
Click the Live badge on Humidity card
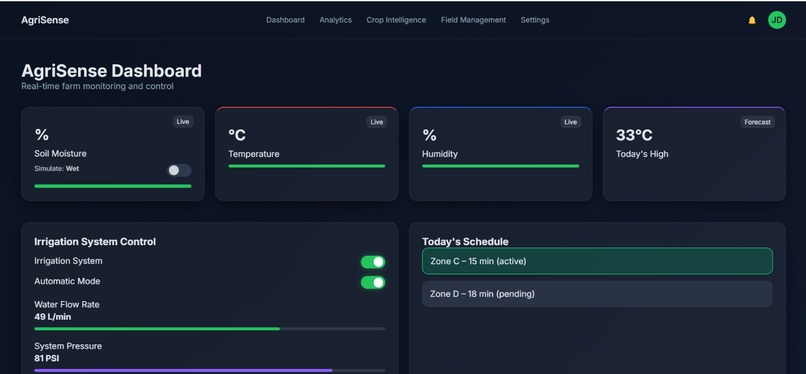(x=571, y=122)
